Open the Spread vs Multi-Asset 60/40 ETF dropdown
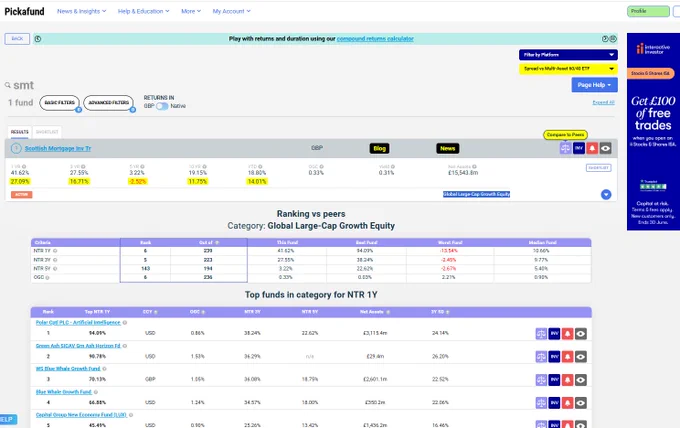This screenshot has height=428, width=680. [x=568, y=69]
